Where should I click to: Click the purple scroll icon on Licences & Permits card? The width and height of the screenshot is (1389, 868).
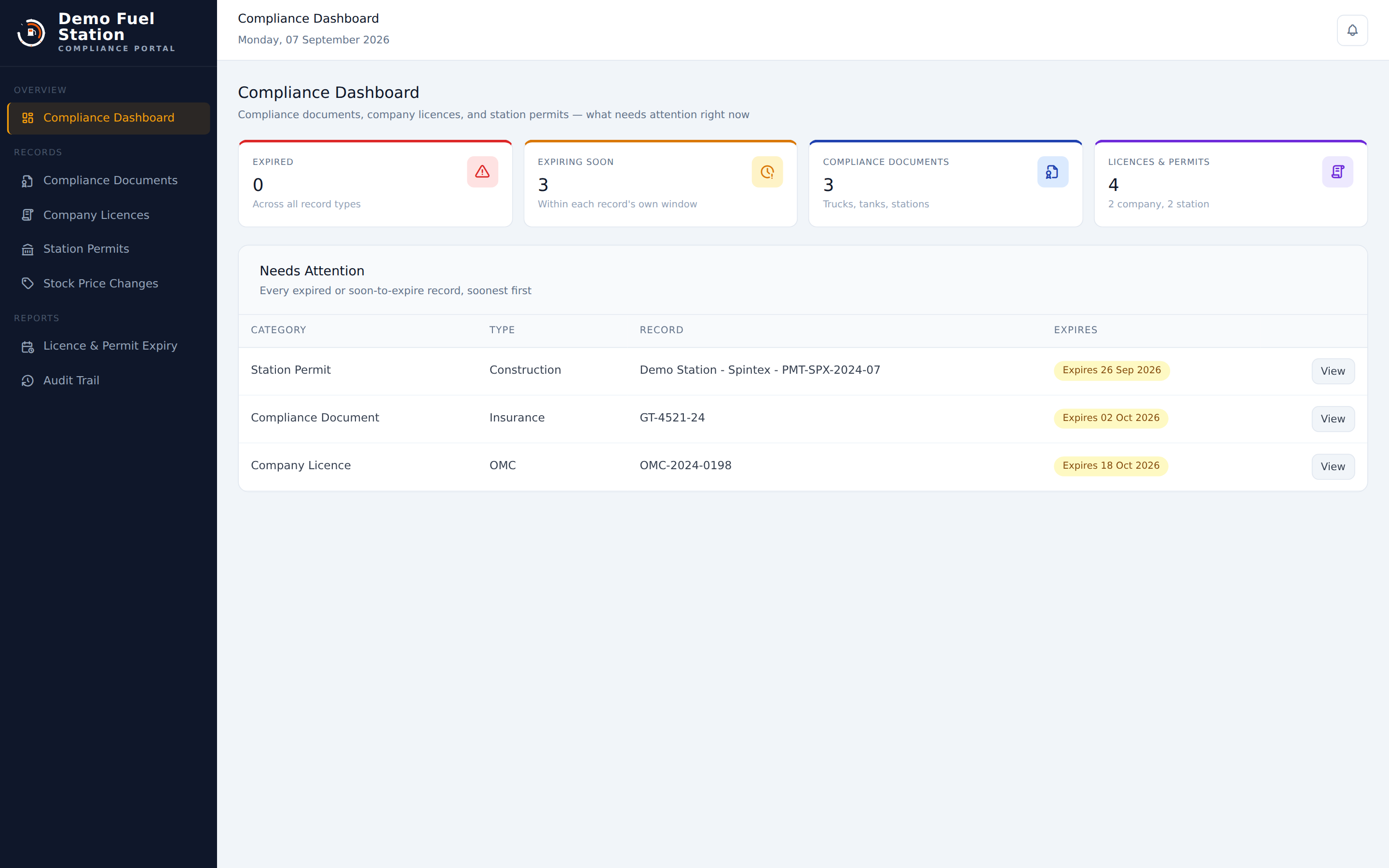pos(1337,172)
